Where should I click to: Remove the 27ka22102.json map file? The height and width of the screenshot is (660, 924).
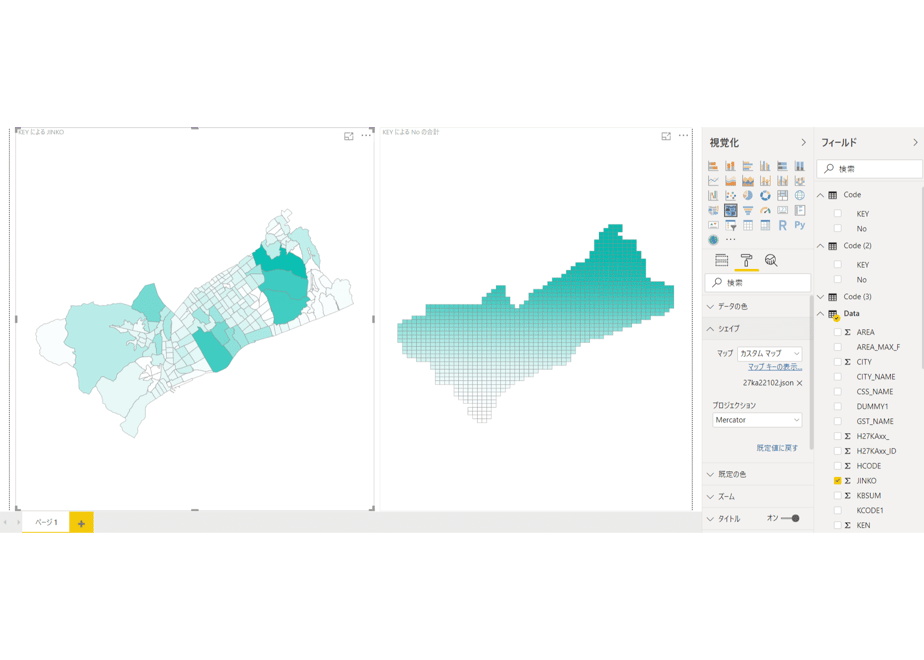(800, 383)
